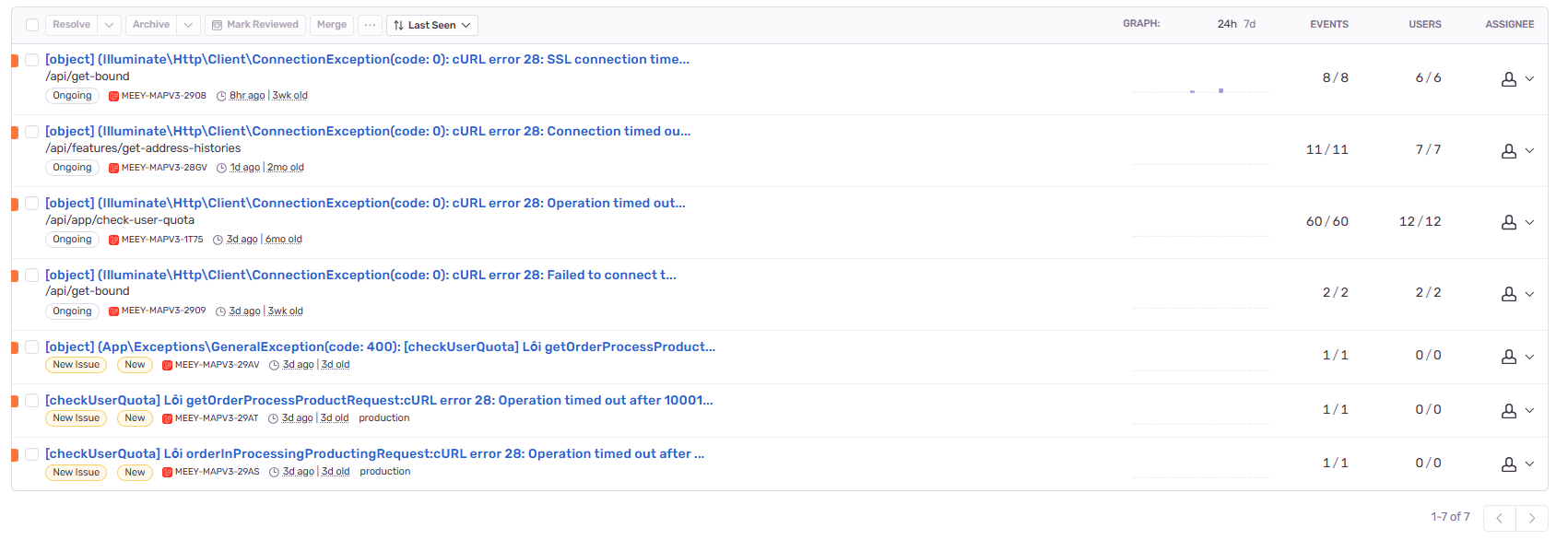Open the Last Seen sort dropdown

click(x=431, y=25)
